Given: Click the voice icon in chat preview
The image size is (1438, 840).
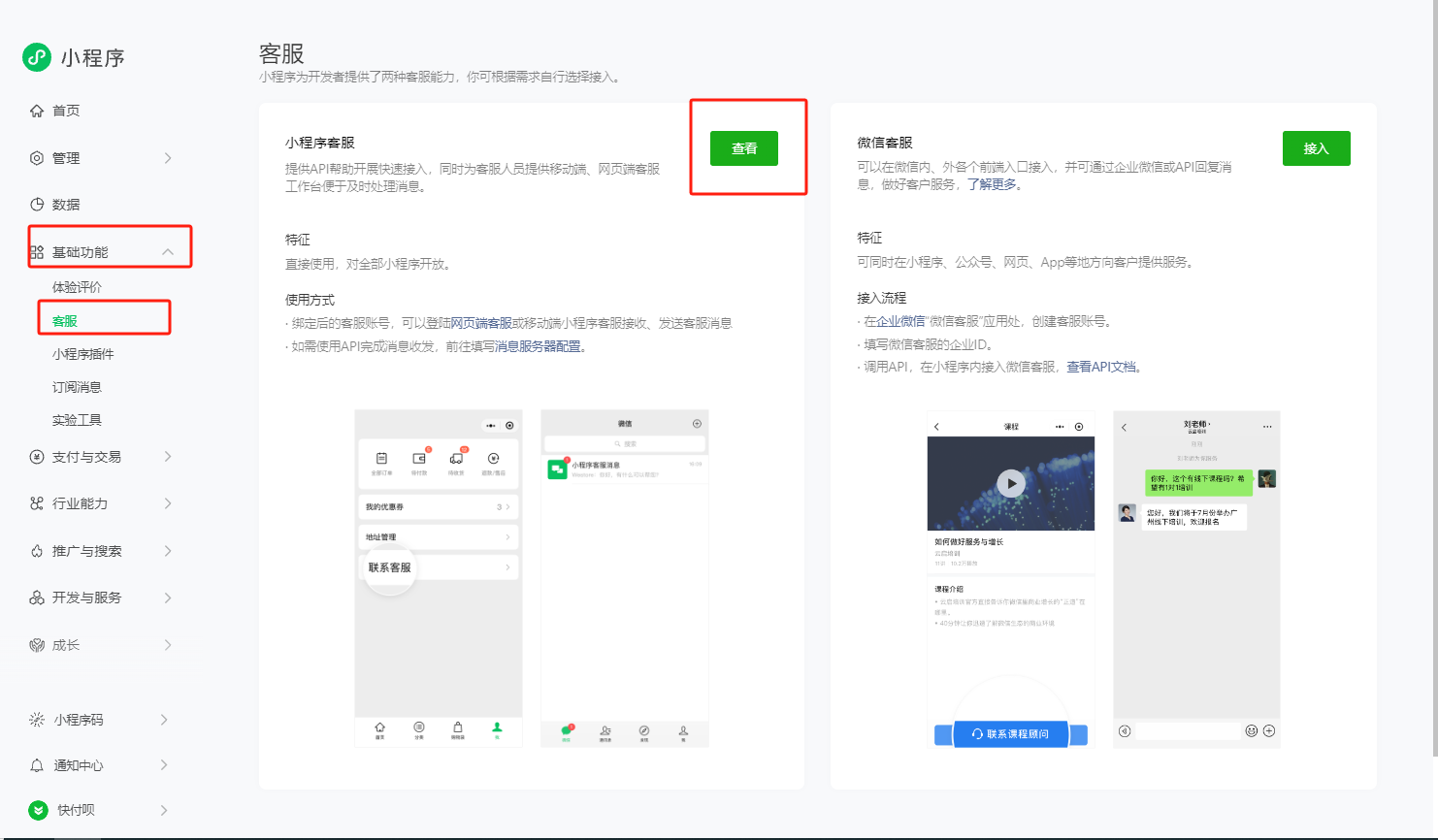Looking at the screenshot, I should point(1125,731).
